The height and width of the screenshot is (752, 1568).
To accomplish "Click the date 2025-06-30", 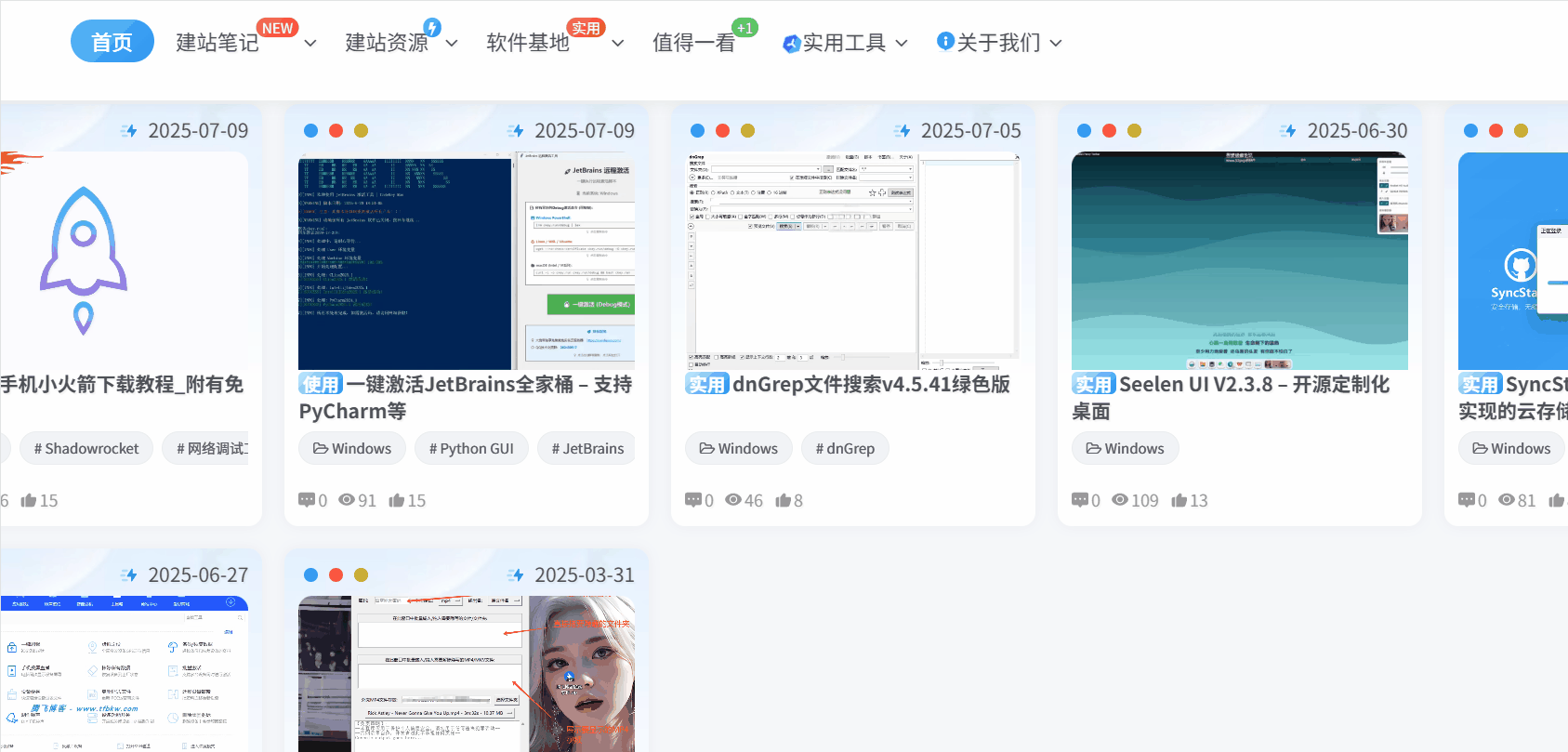I will tap(1357, 131).
